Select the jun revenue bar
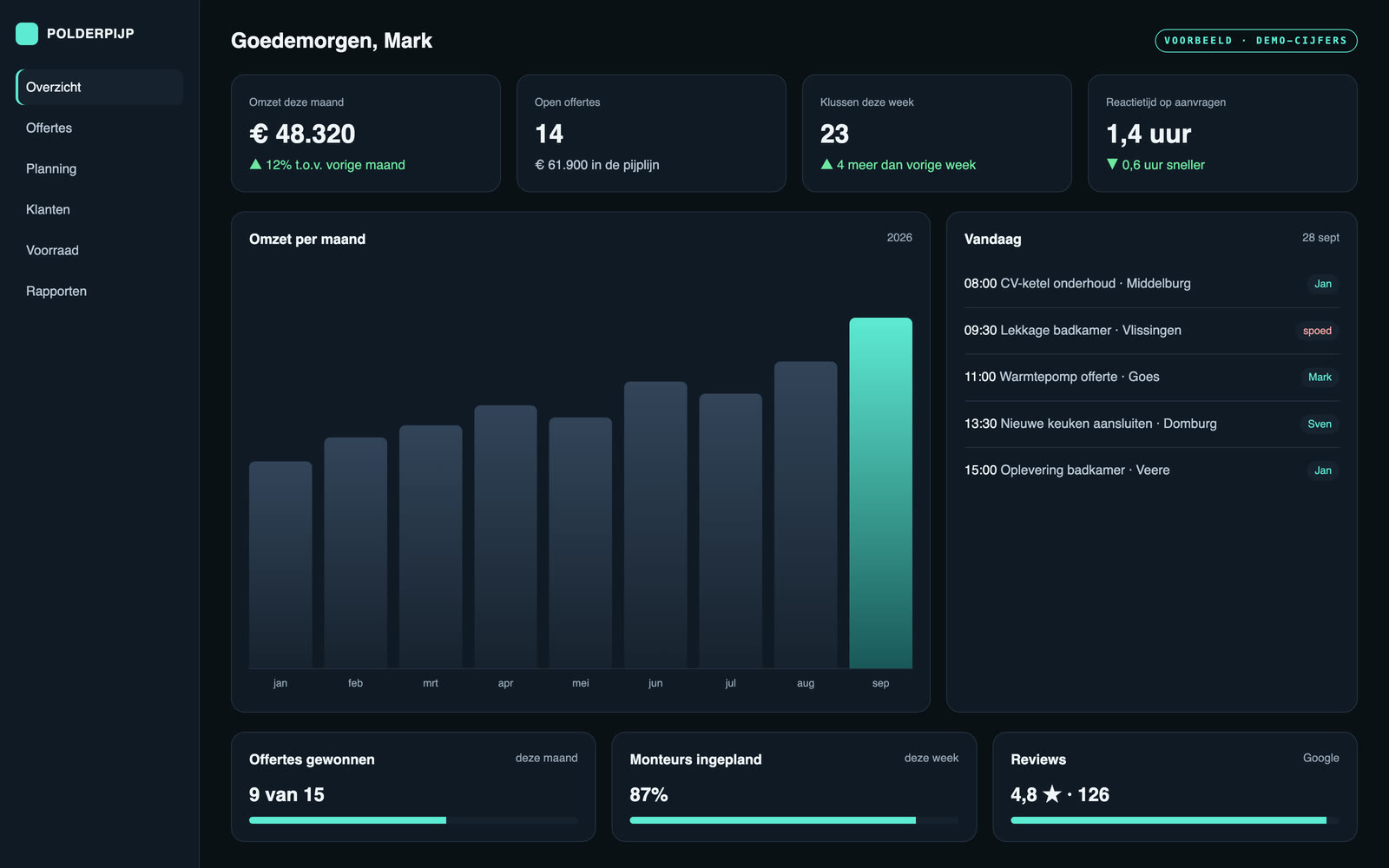This screenshot has width=1389, height=868. (655, 525)
